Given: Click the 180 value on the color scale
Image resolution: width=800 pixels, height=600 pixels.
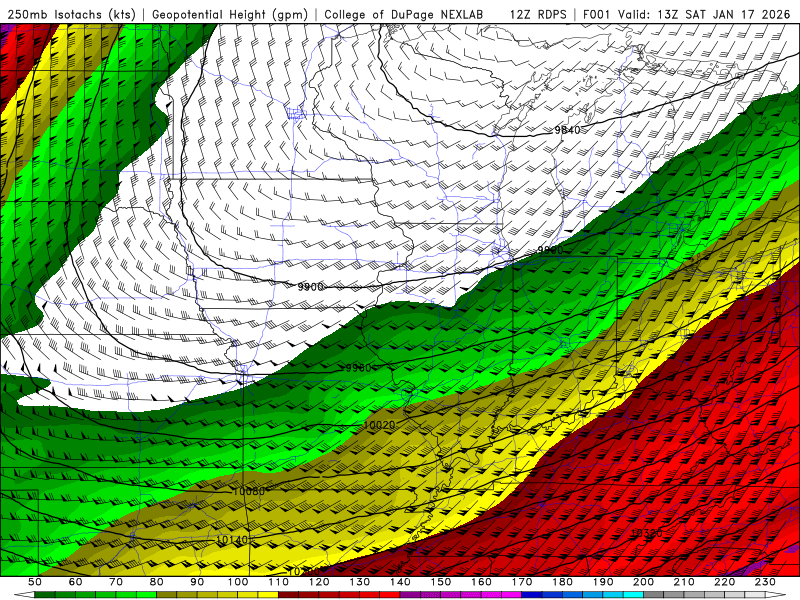Looking at the screenshot, I should (x=562, y=582).
